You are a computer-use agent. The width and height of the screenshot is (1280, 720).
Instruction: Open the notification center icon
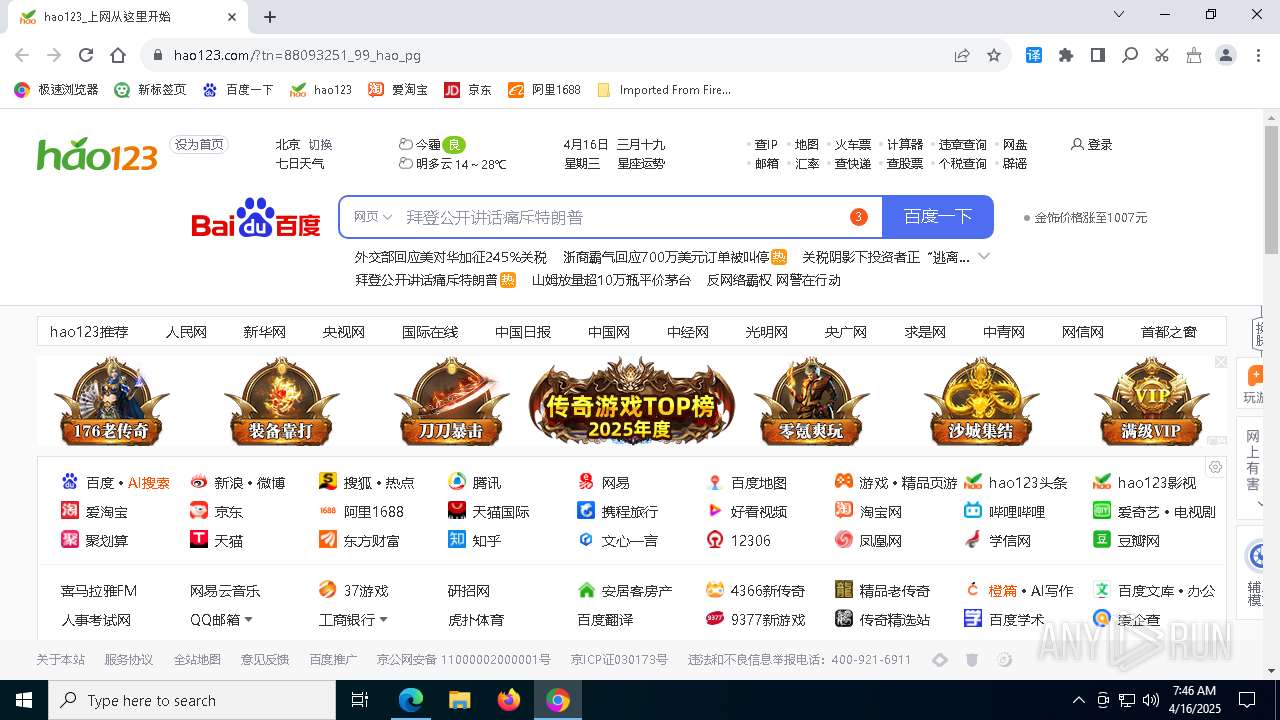coord(1247,700)
